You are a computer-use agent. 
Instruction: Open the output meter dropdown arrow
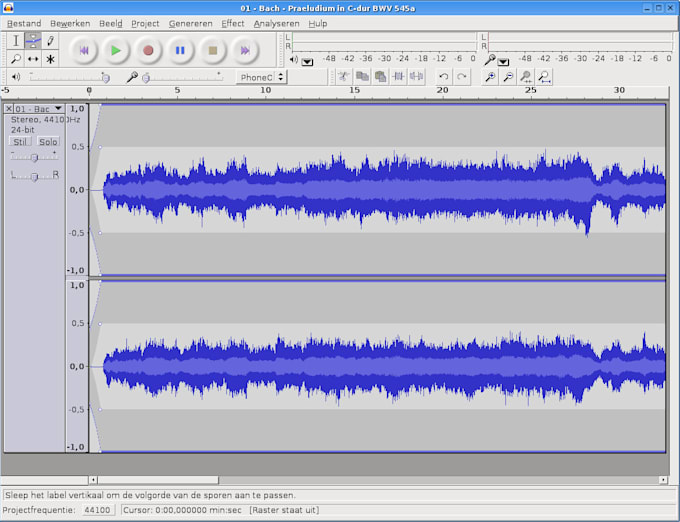(307, 61)
